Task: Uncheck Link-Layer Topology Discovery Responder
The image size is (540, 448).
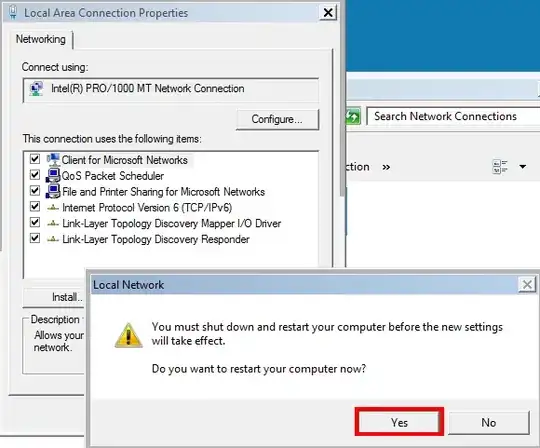Action: pyautogui.click(x=35, y=238)
